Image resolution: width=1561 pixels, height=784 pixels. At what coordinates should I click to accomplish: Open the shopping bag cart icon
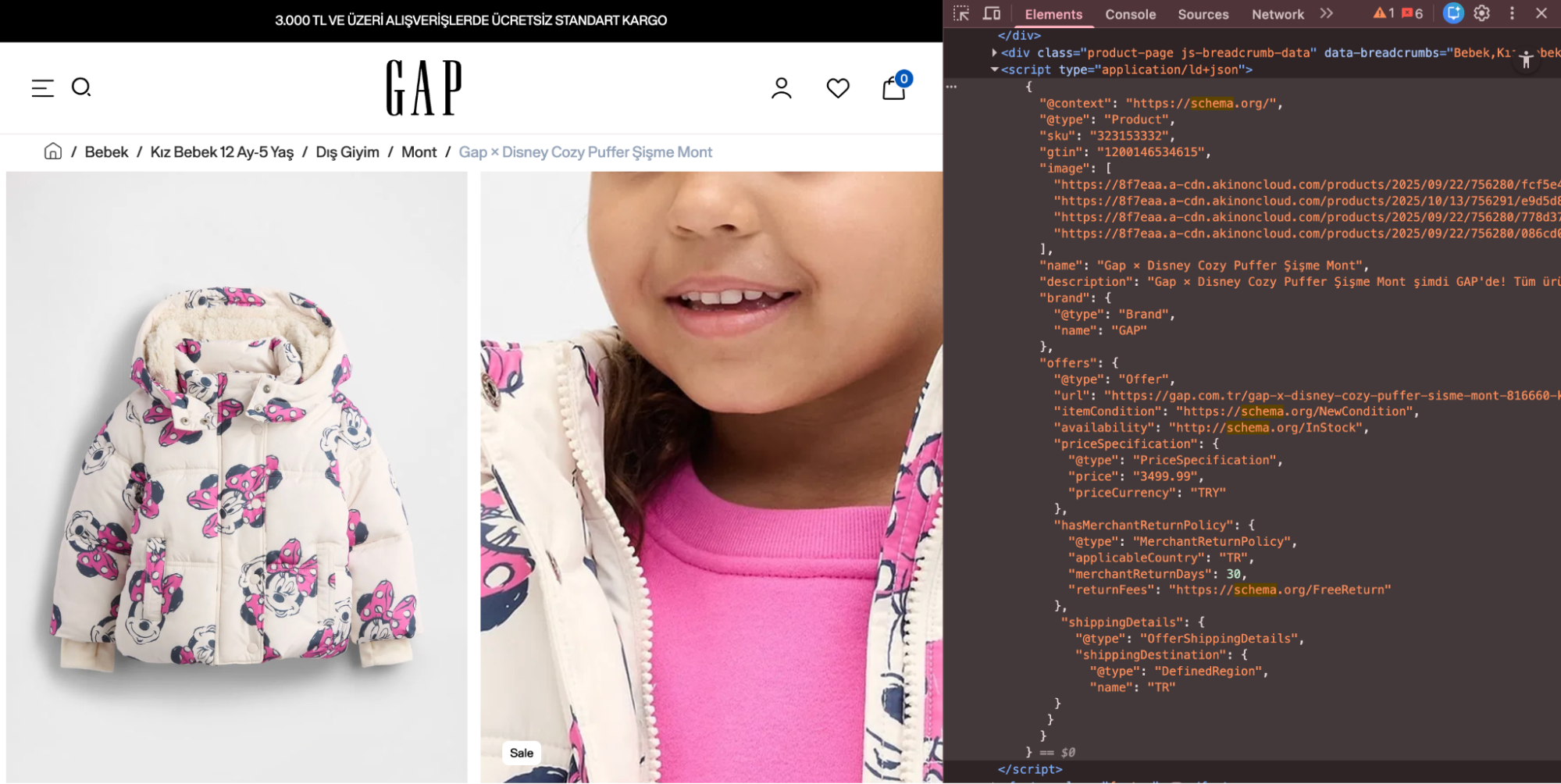895,87
